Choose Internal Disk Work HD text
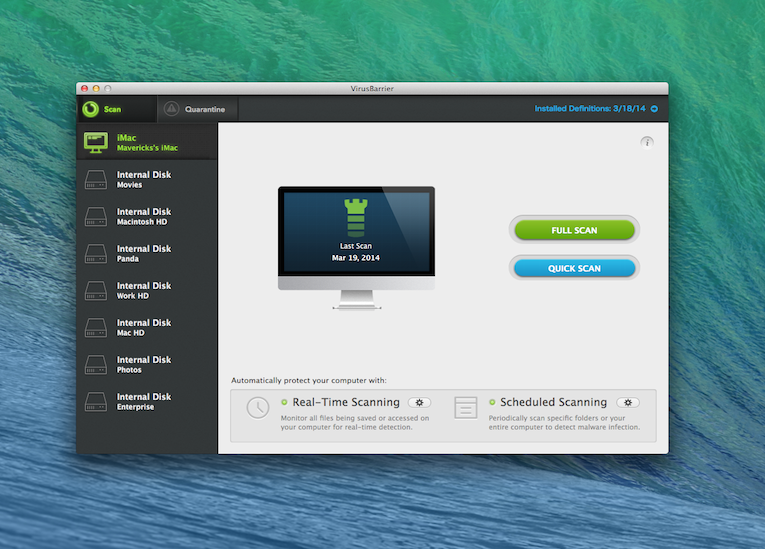Image resolution: width=765 pixels, height=549 pixels. (x=144, y=291)
